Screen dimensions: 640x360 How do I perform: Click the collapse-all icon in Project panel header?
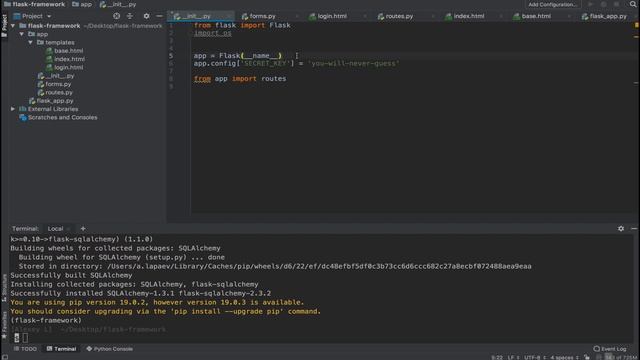[x=130, y=16]
